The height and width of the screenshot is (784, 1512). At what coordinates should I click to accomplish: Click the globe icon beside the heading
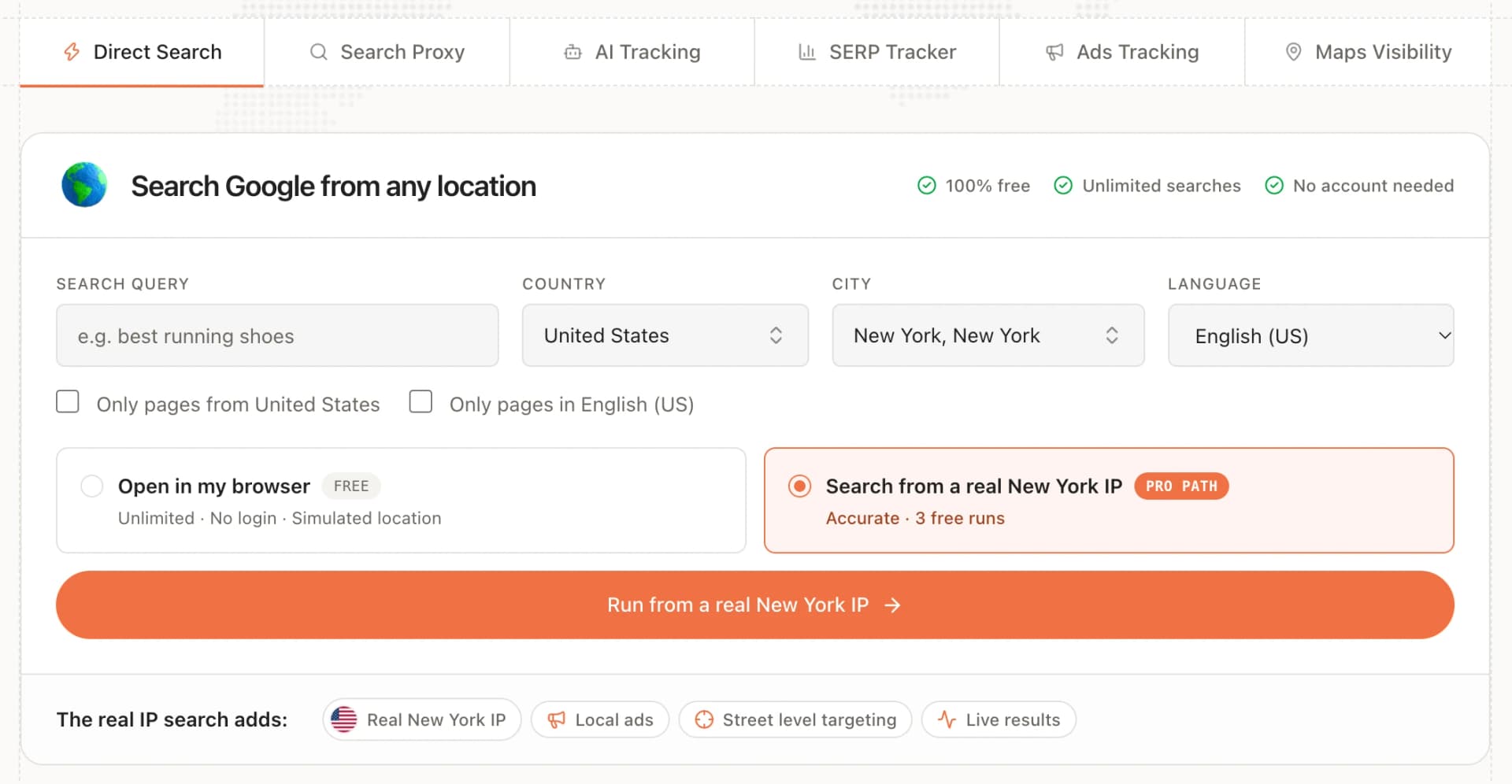click(x=84, y=185)
